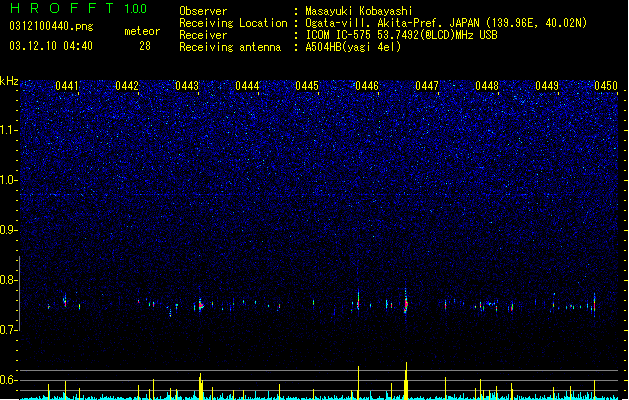Click the 0441 time marker label
The width and height of the screenshot is (629, 400).
tap(67, 86)
